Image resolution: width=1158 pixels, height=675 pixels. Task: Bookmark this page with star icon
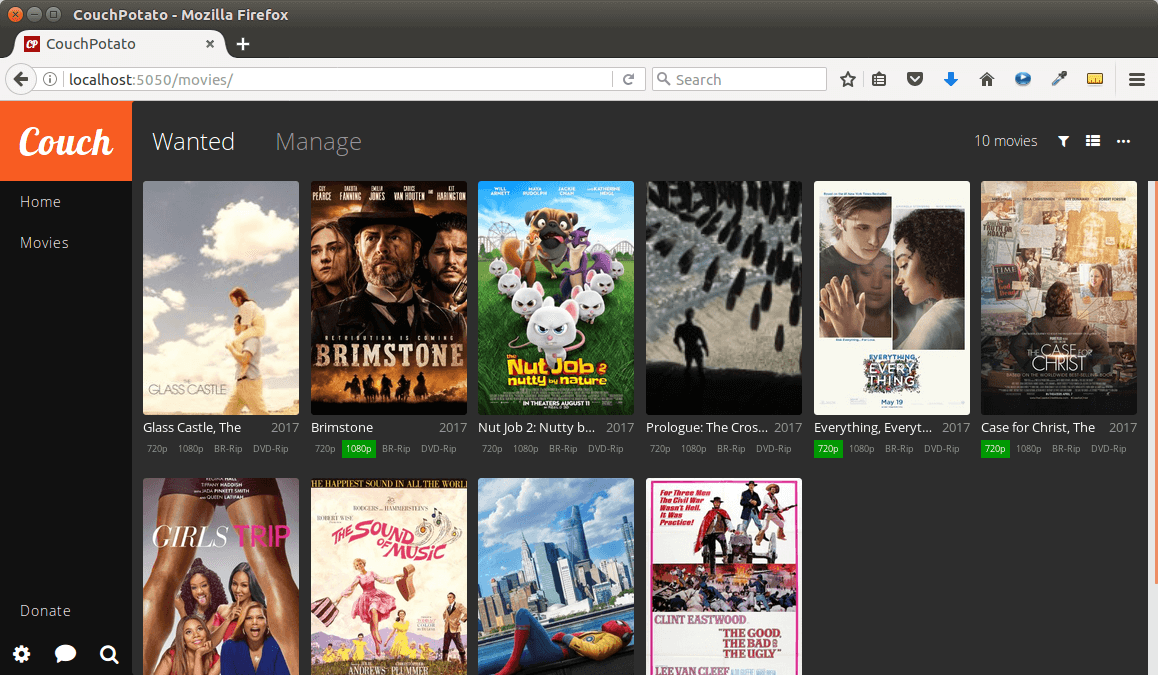point(848,80)
